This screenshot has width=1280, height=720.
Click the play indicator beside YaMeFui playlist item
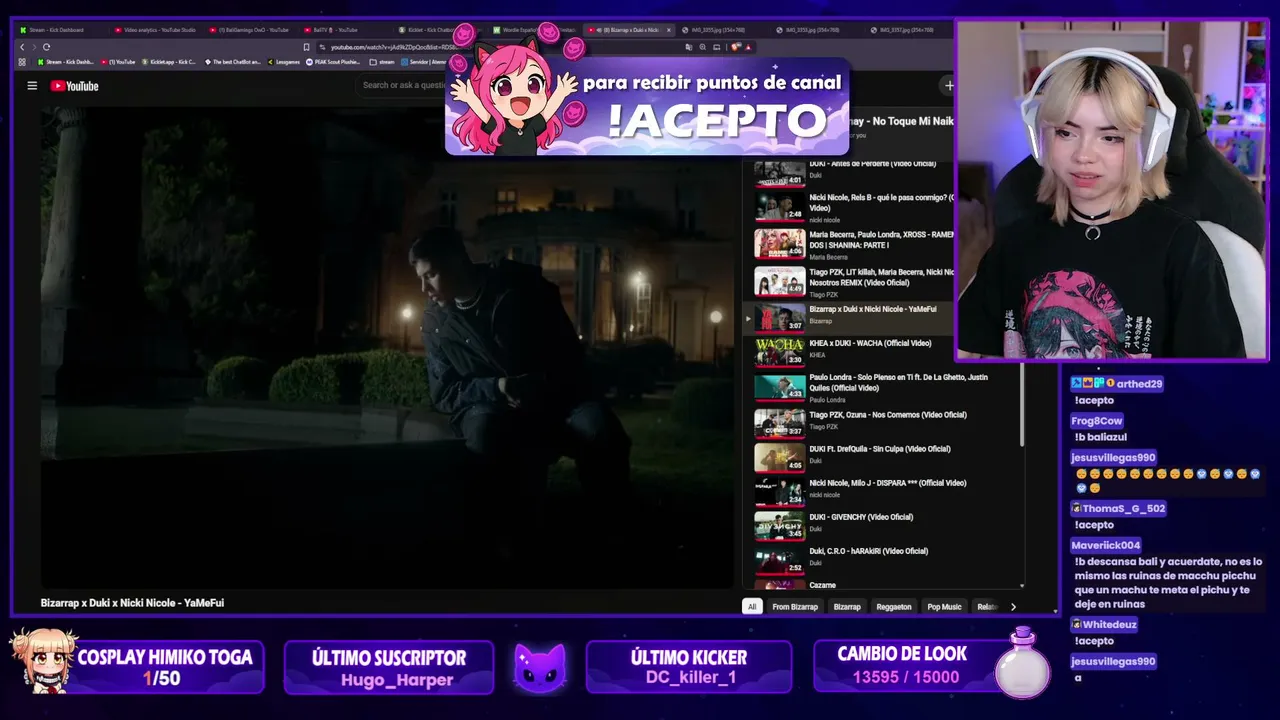[x=747, y=320]
